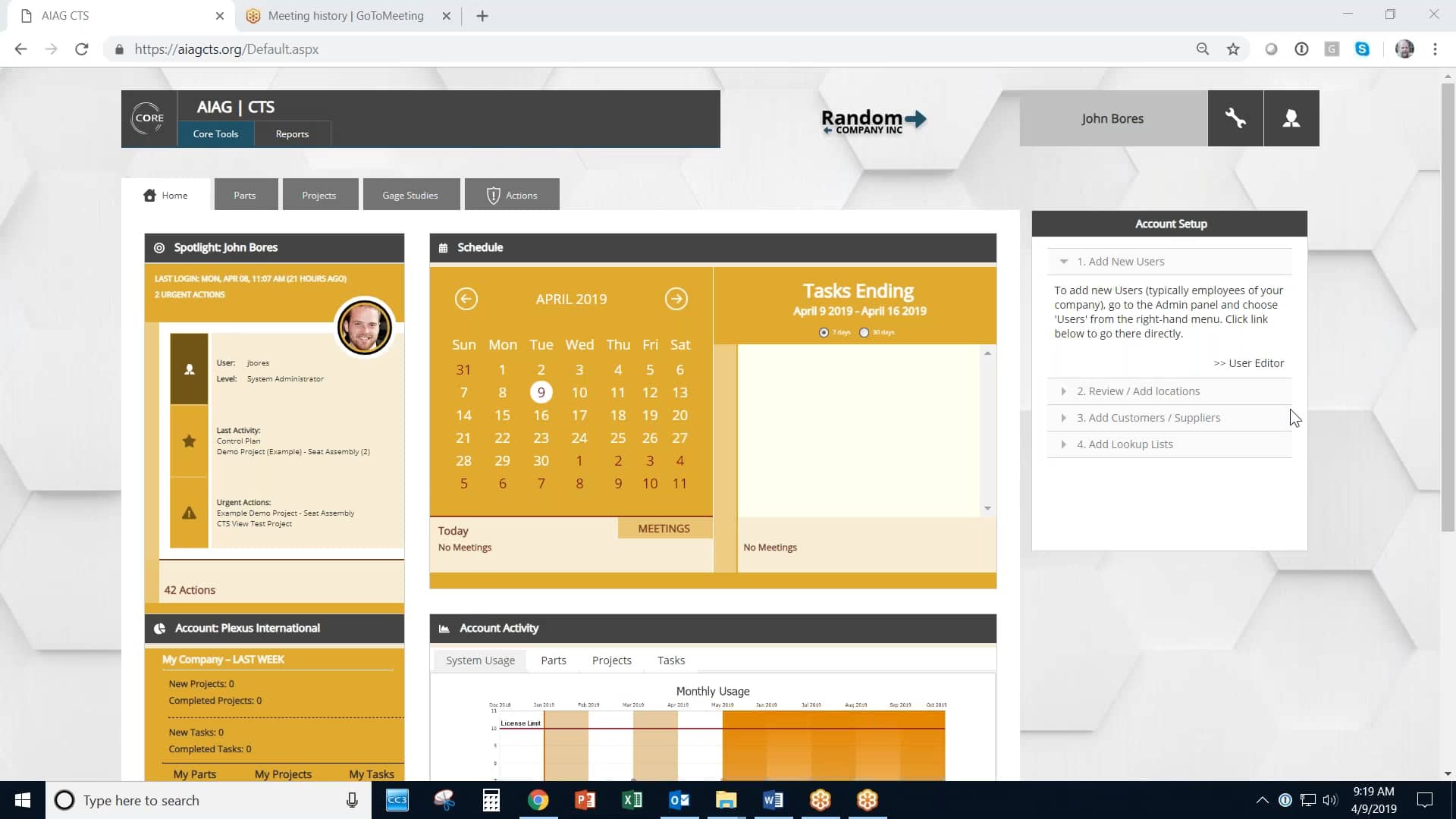1456x819 pixels.
Task: Select the Home tab with house icon
Action: click(x=167, y=195)
